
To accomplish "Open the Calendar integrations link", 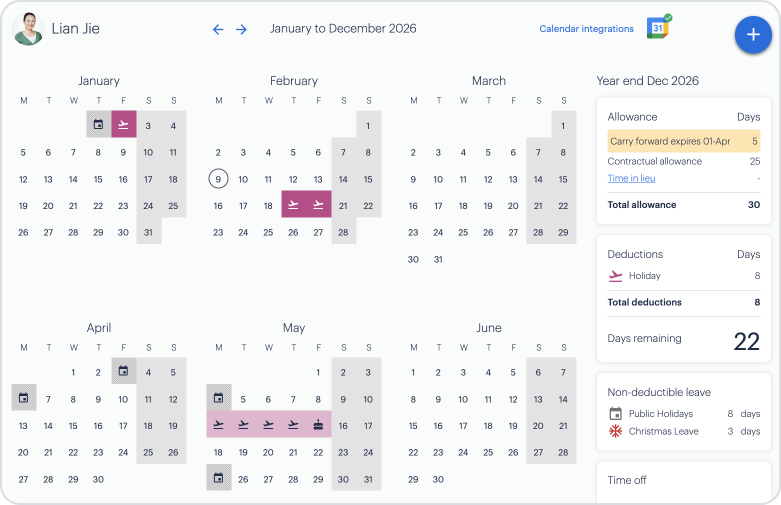I will [x=586, y=29].
